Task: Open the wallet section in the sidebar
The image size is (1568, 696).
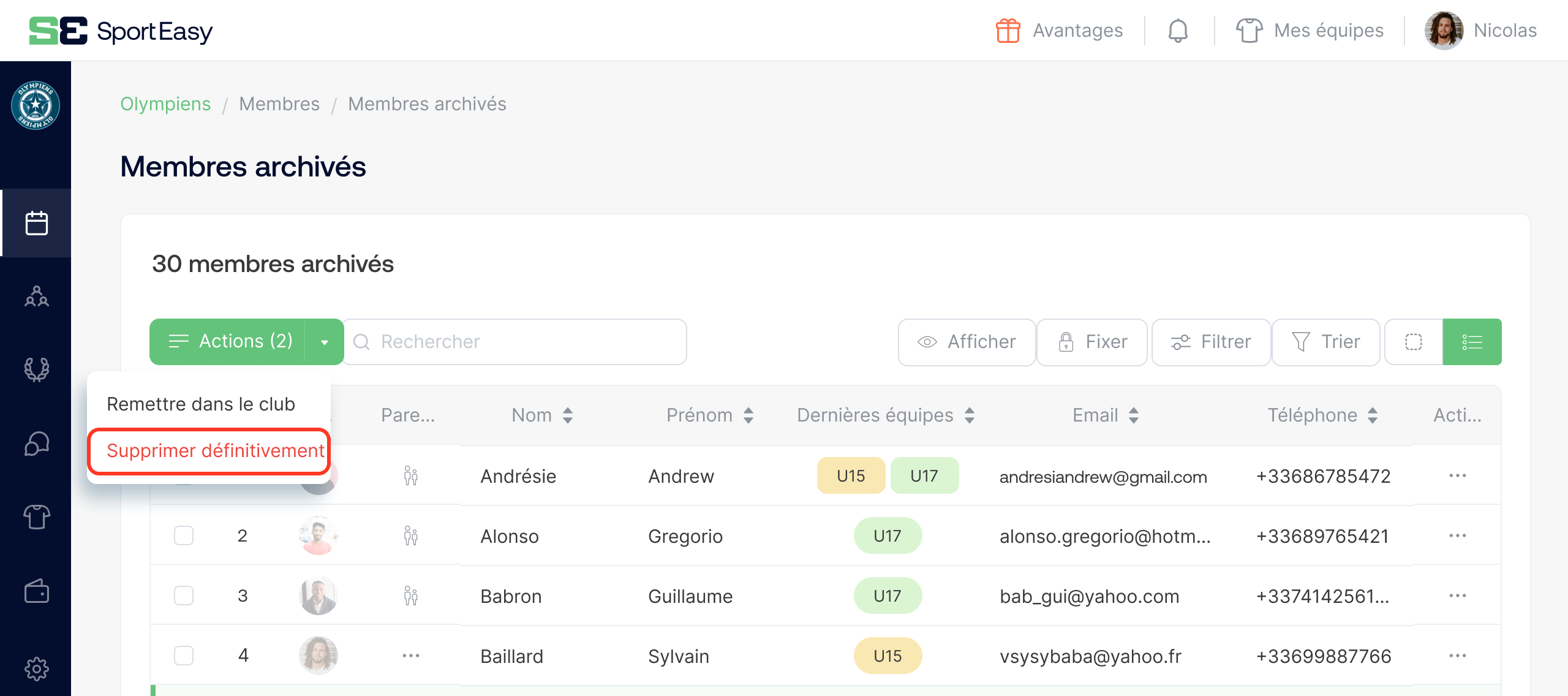Action: coord(37,592)
